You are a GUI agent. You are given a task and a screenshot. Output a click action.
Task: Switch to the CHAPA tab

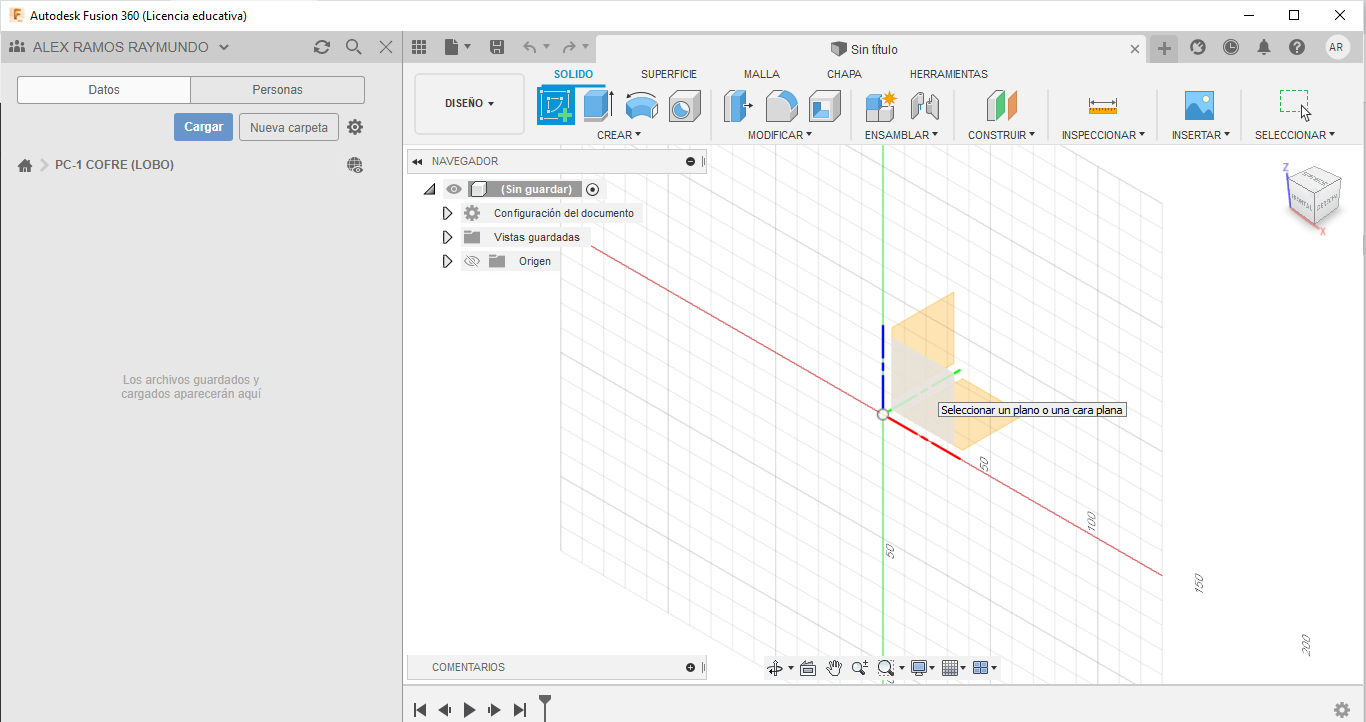tap(844, 74)
